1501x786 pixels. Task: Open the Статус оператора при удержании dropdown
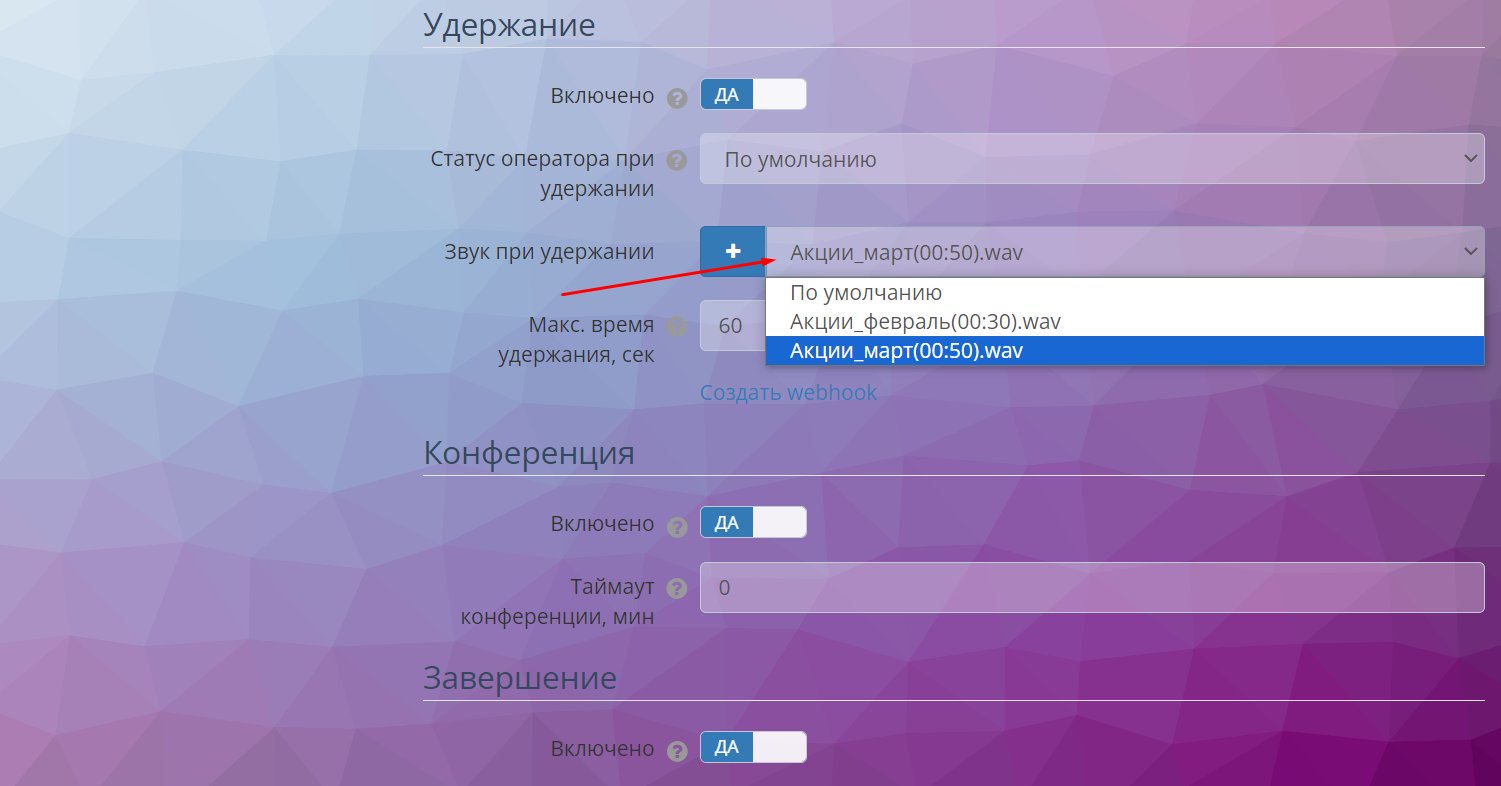[x=1092, y=159]
